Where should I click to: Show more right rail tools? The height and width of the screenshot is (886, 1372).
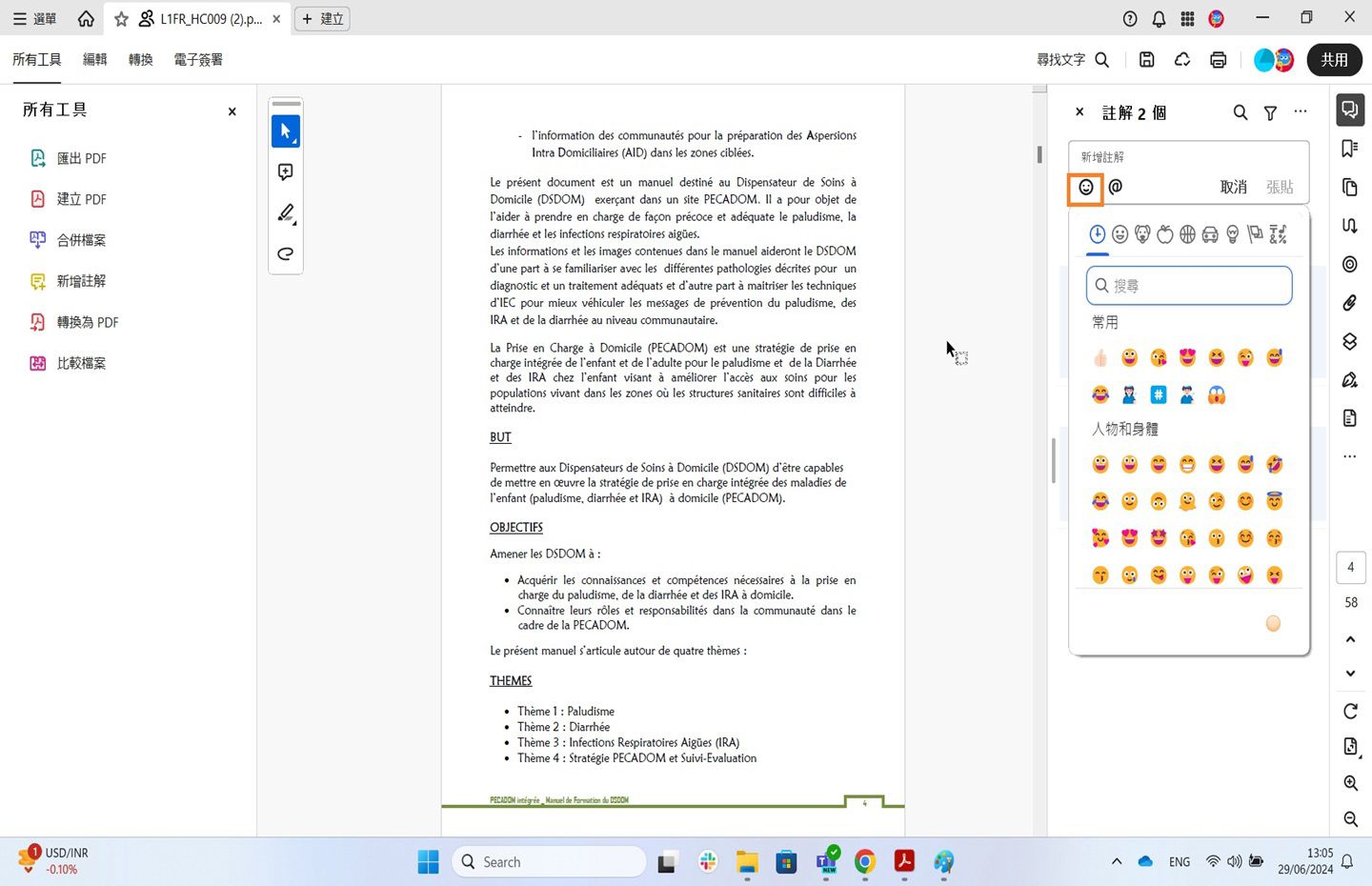coord(1350,456)
